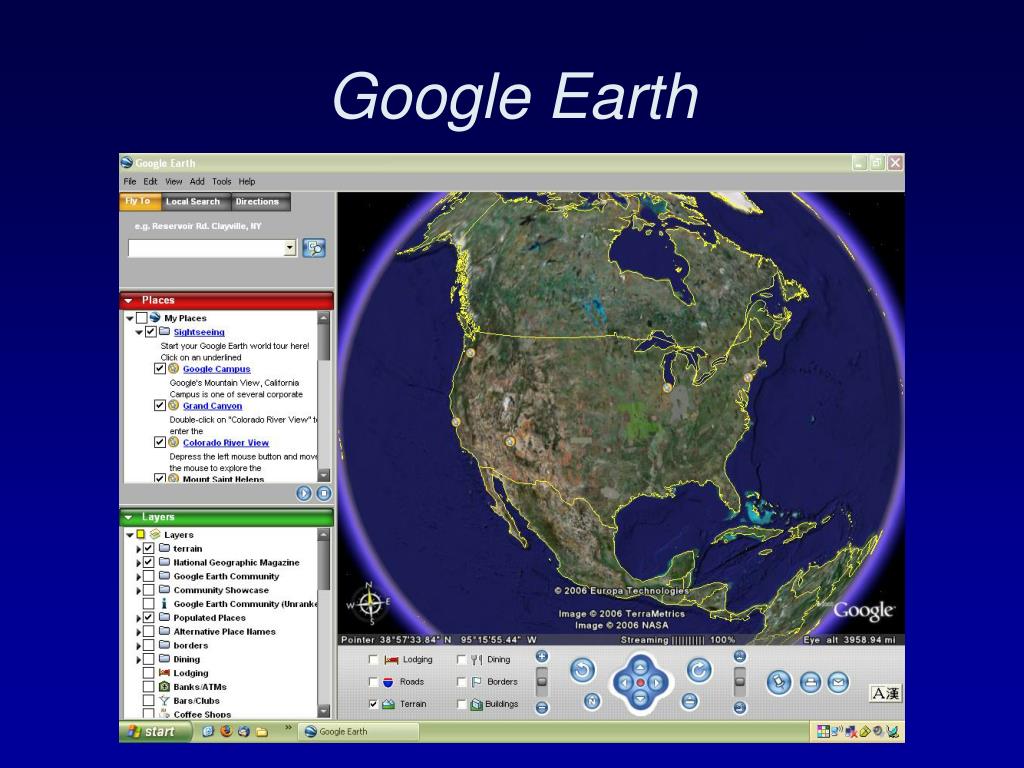The width and height of the screenshot is (1024, 768).
Task: Open the Fly To address dropdown
Action: [x=290, y=248]
